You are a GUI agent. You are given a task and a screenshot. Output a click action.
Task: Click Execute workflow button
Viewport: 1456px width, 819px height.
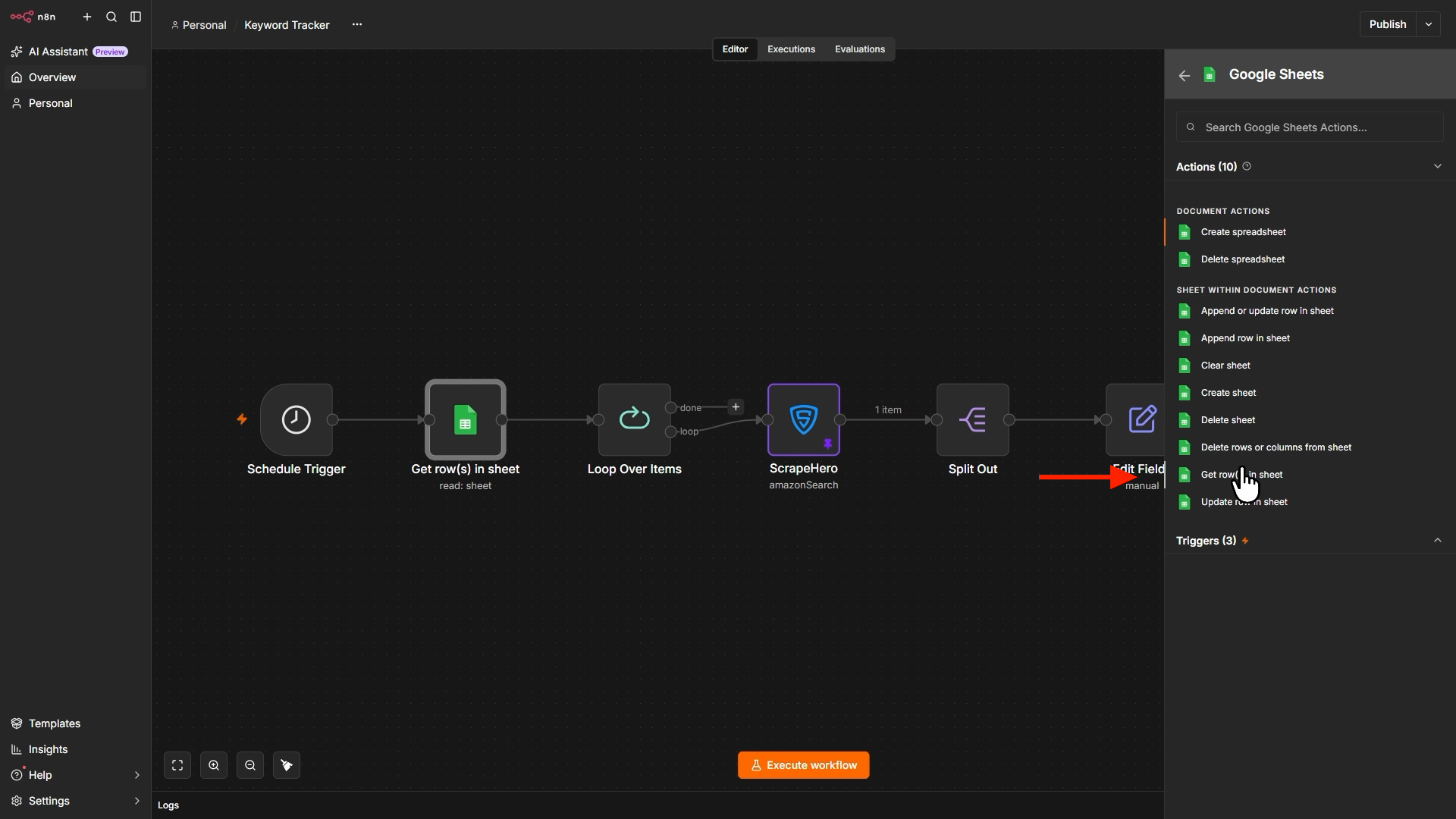coord(803,765)
